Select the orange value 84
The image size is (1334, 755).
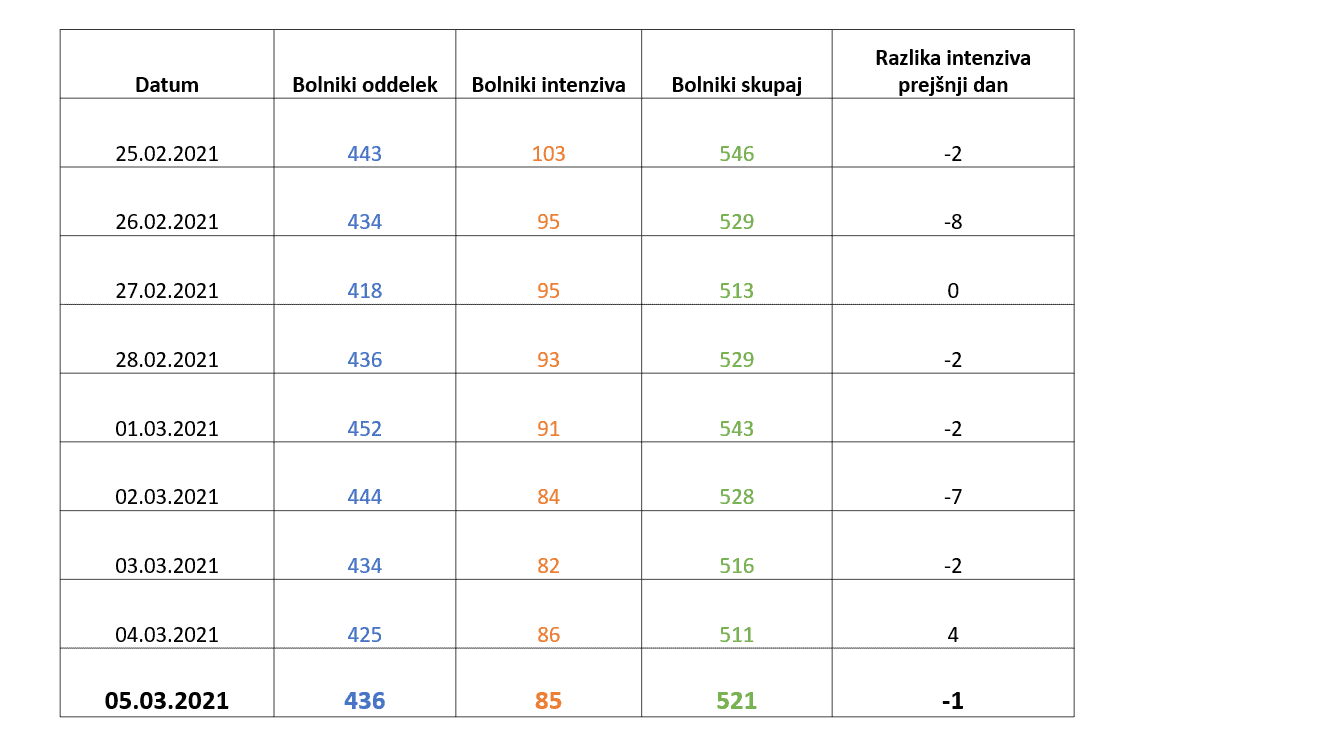point(548,497)
